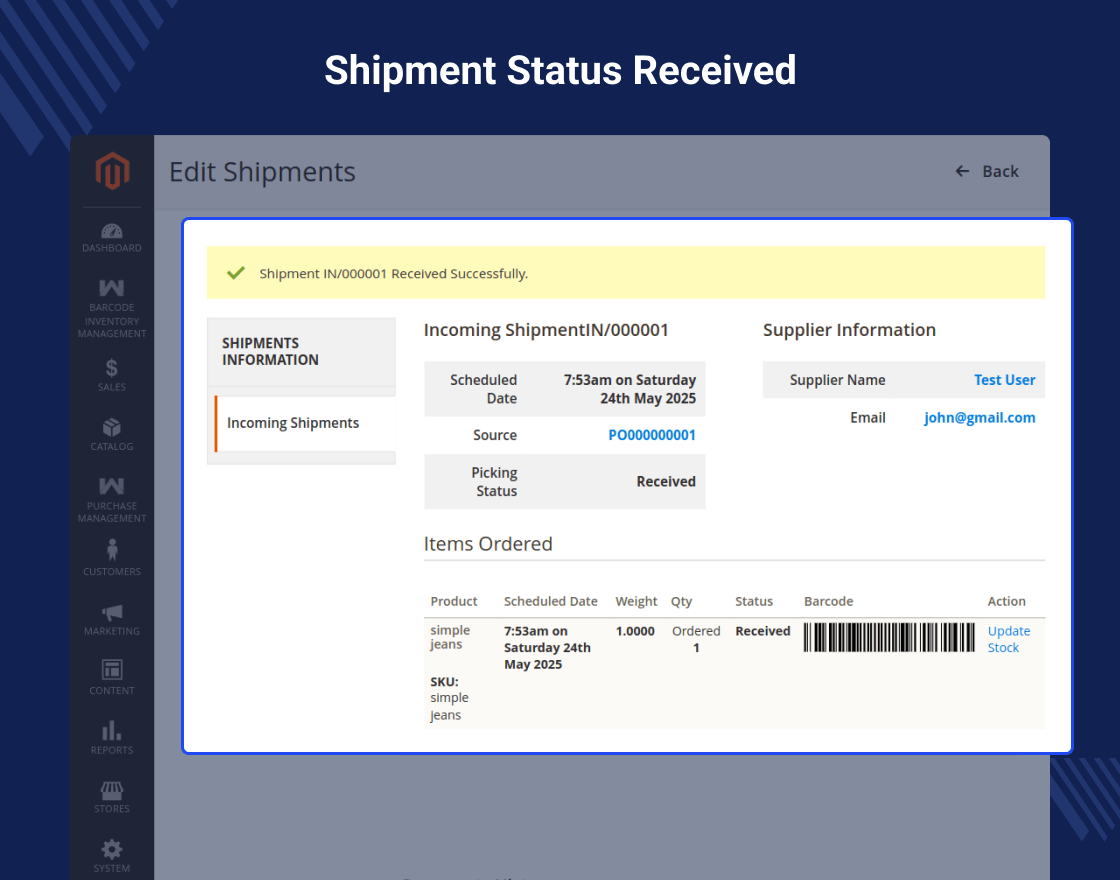The height and width of the screenshot is (880, 1120).
Task: Open the Marketing megaphone icon
Action: (x=112, y=612)
